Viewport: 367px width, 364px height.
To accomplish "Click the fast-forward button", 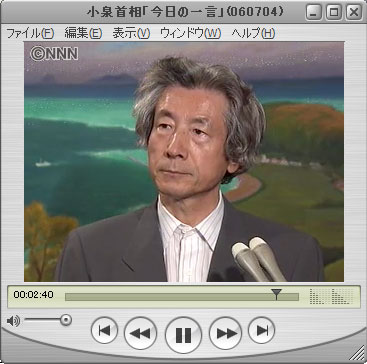I will pos(225,333).
